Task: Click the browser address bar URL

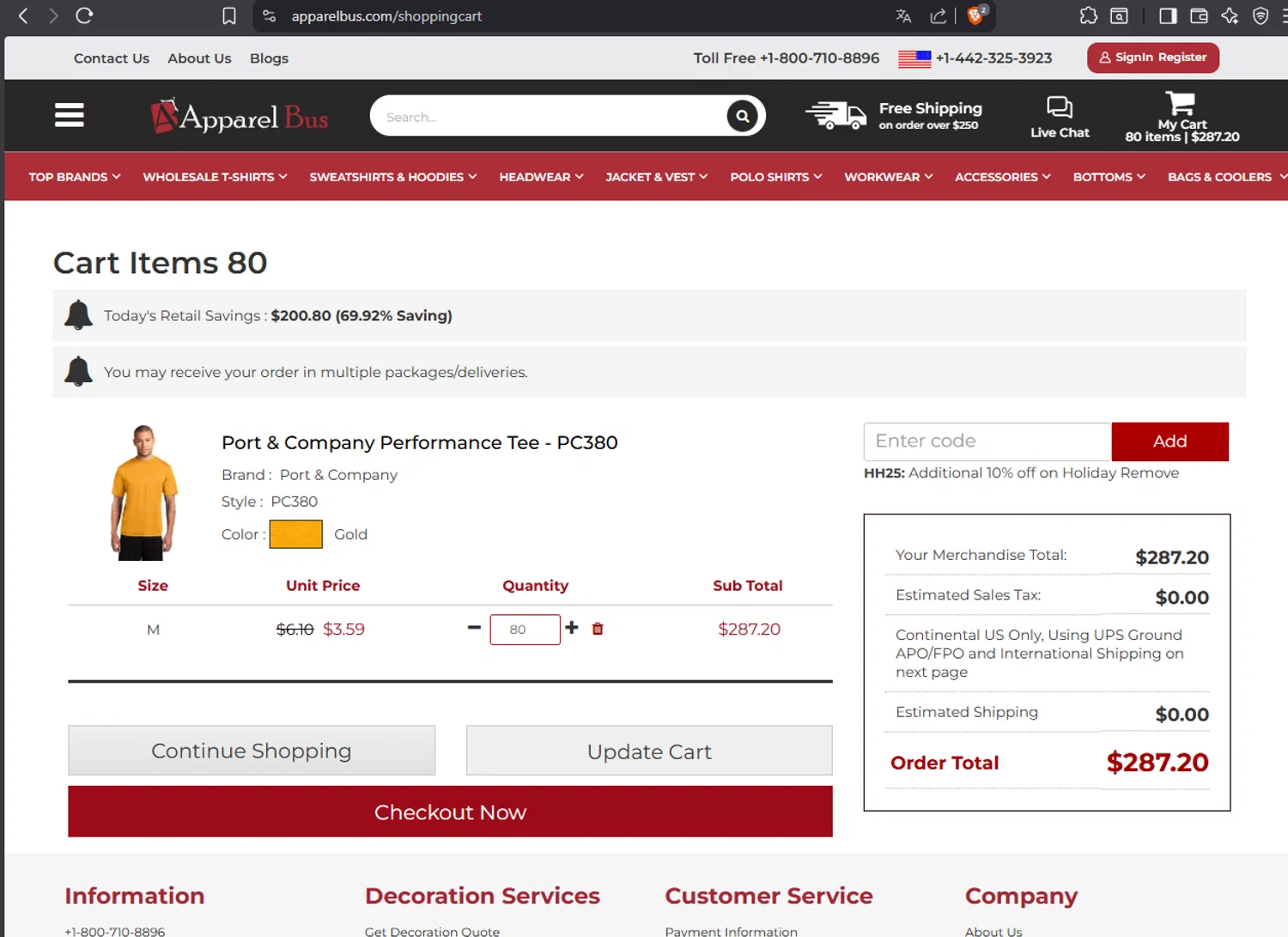Action: (x=386, y=16)
